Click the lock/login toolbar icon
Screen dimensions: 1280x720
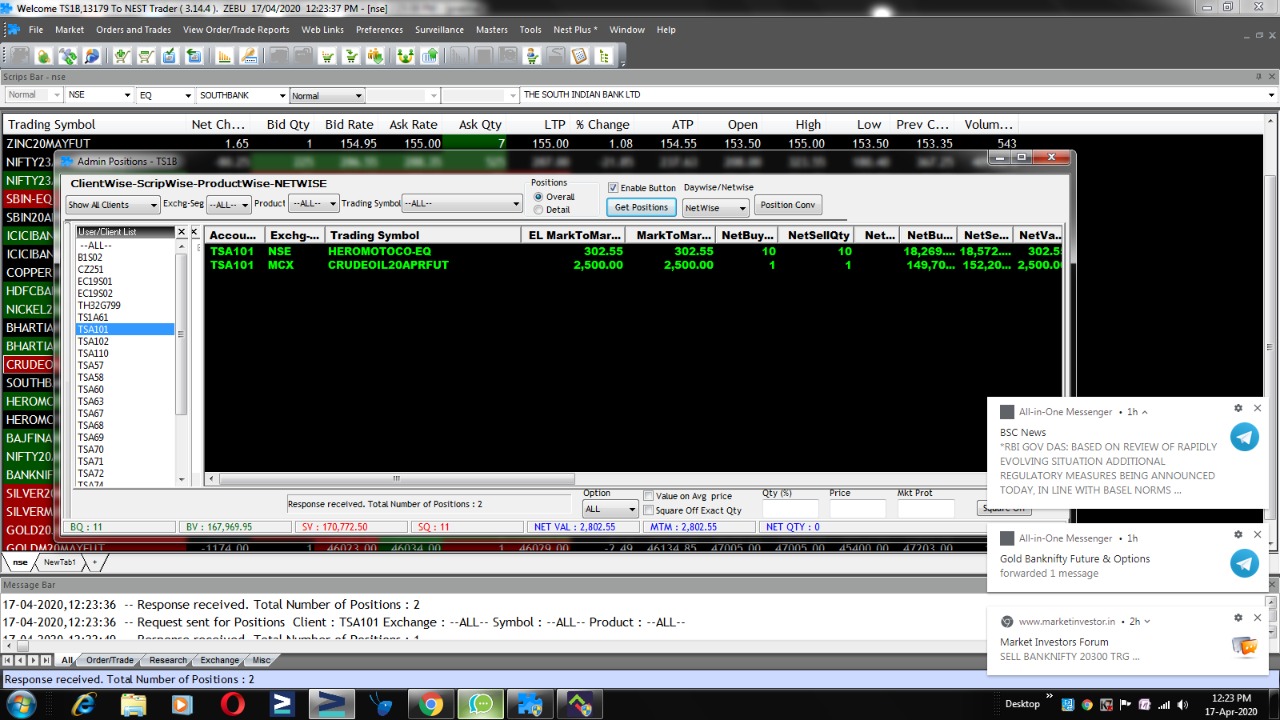[42, 57]
